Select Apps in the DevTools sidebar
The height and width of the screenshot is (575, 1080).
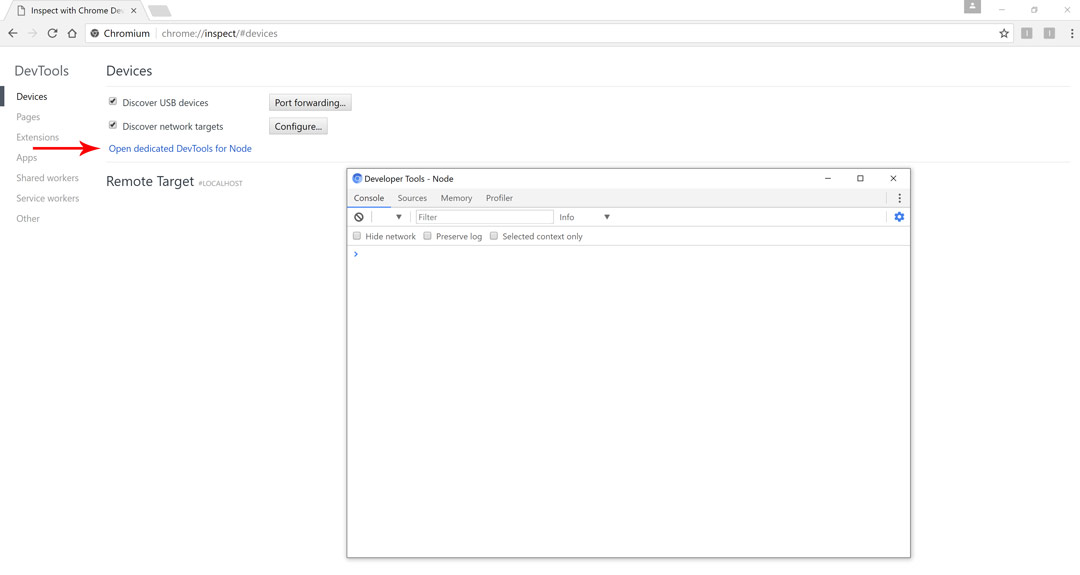click(27, 158)
